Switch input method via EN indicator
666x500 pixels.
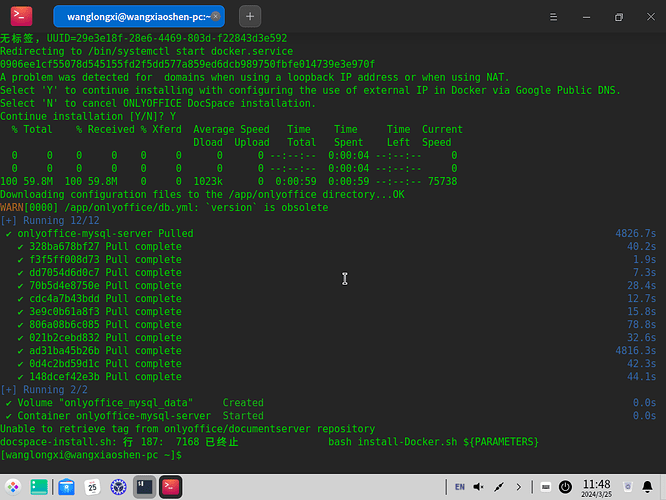tap(460, 487)
